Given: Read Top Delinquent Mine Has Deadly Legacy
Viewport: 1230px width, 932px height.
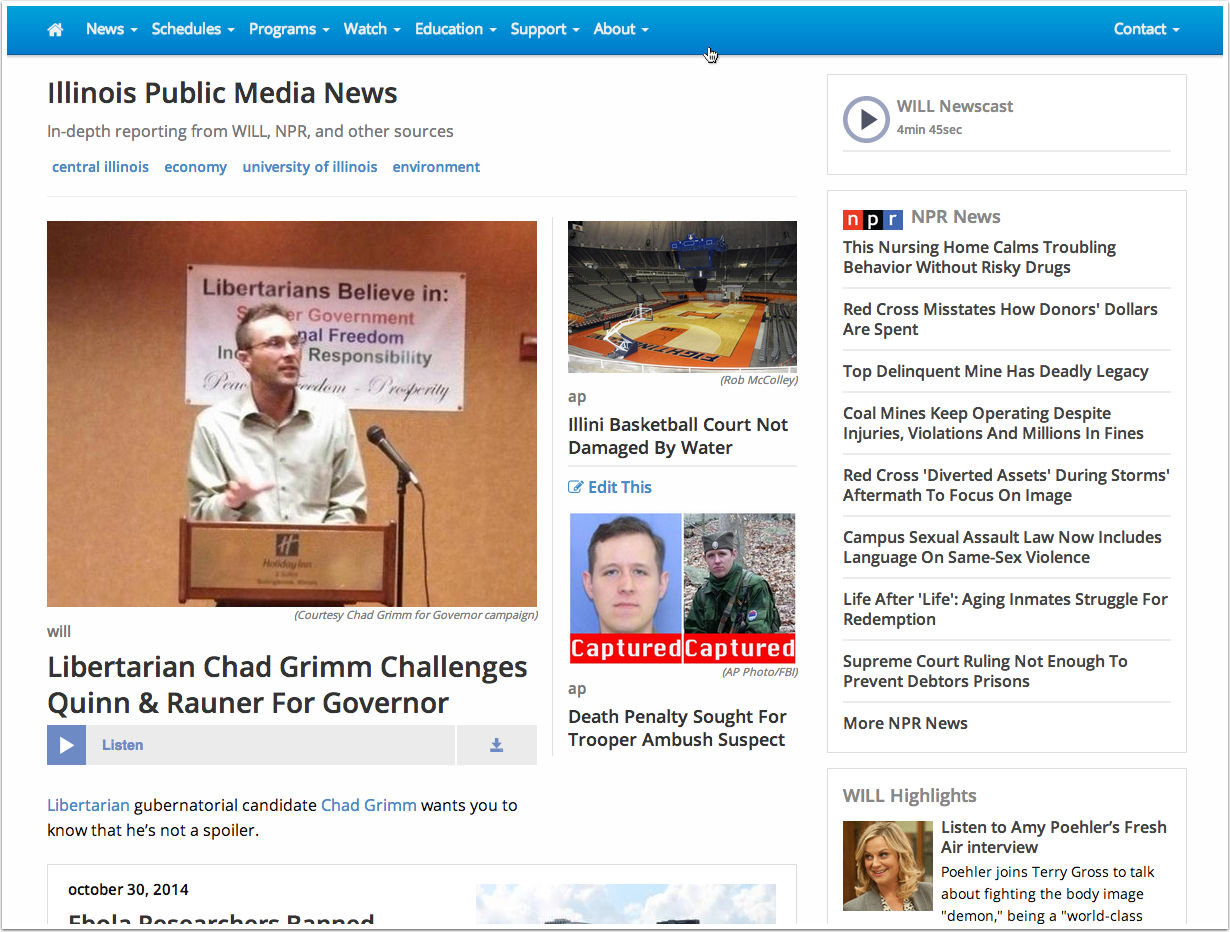Looking at the screenshot, I should point(995,371).
